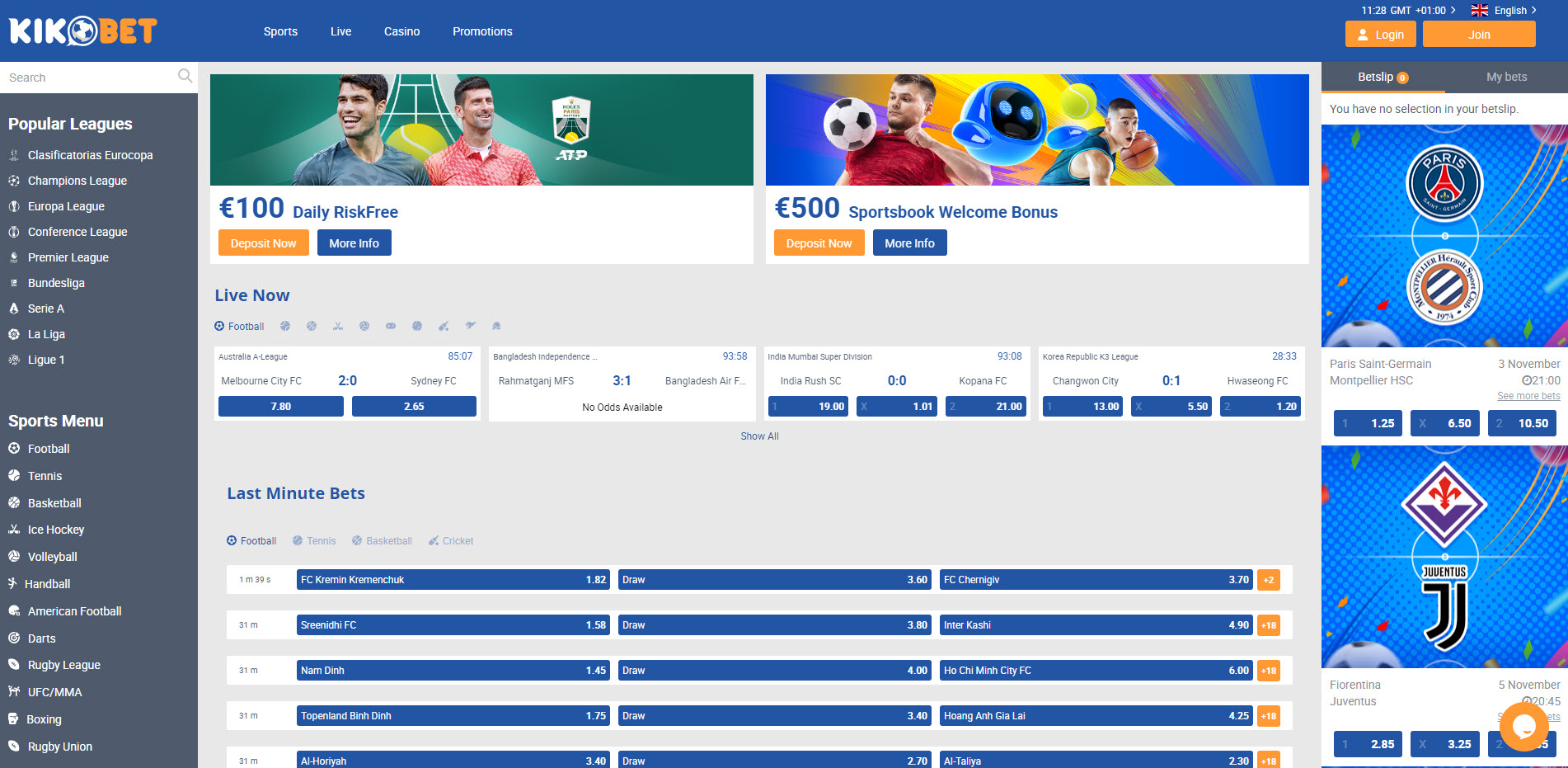Show live basketball via the basketball icon
Image resolution: width=1568 pixels, height=768 pixels.
coord(312,326)
